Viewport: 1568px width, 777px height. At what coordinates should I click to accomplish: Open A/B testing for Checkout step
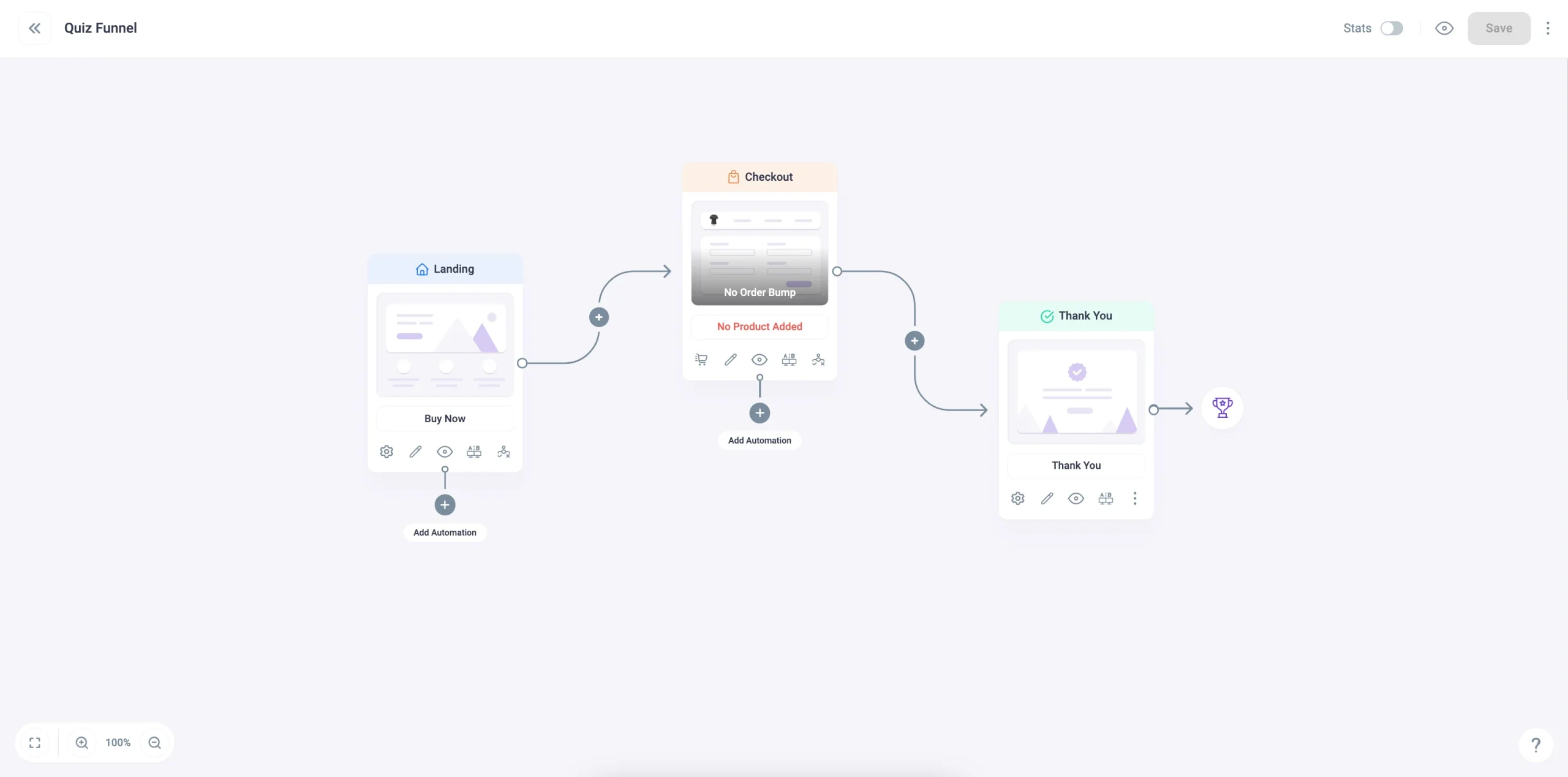[x=789, y=360]
